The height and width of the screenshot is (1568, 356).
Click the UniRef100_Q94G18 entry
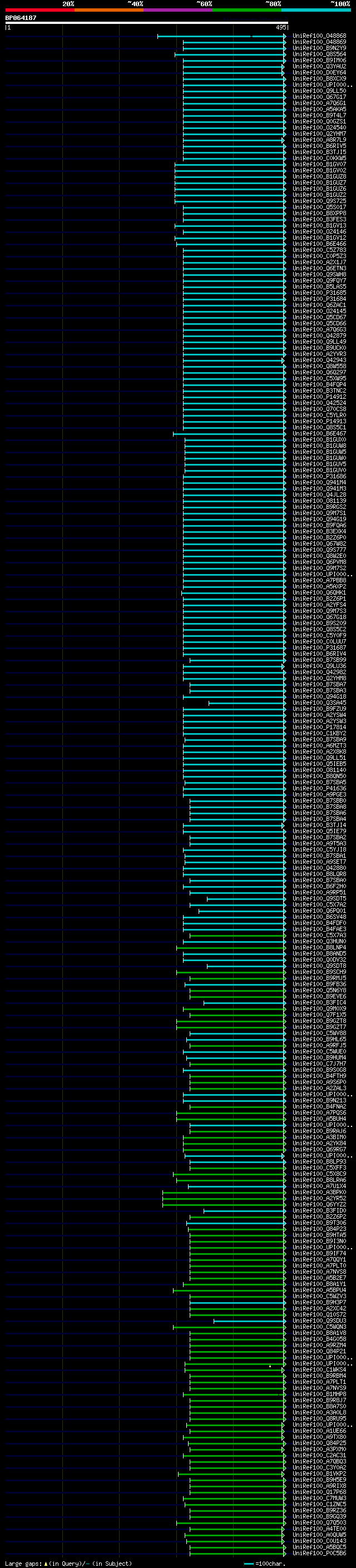coord(319,696)
